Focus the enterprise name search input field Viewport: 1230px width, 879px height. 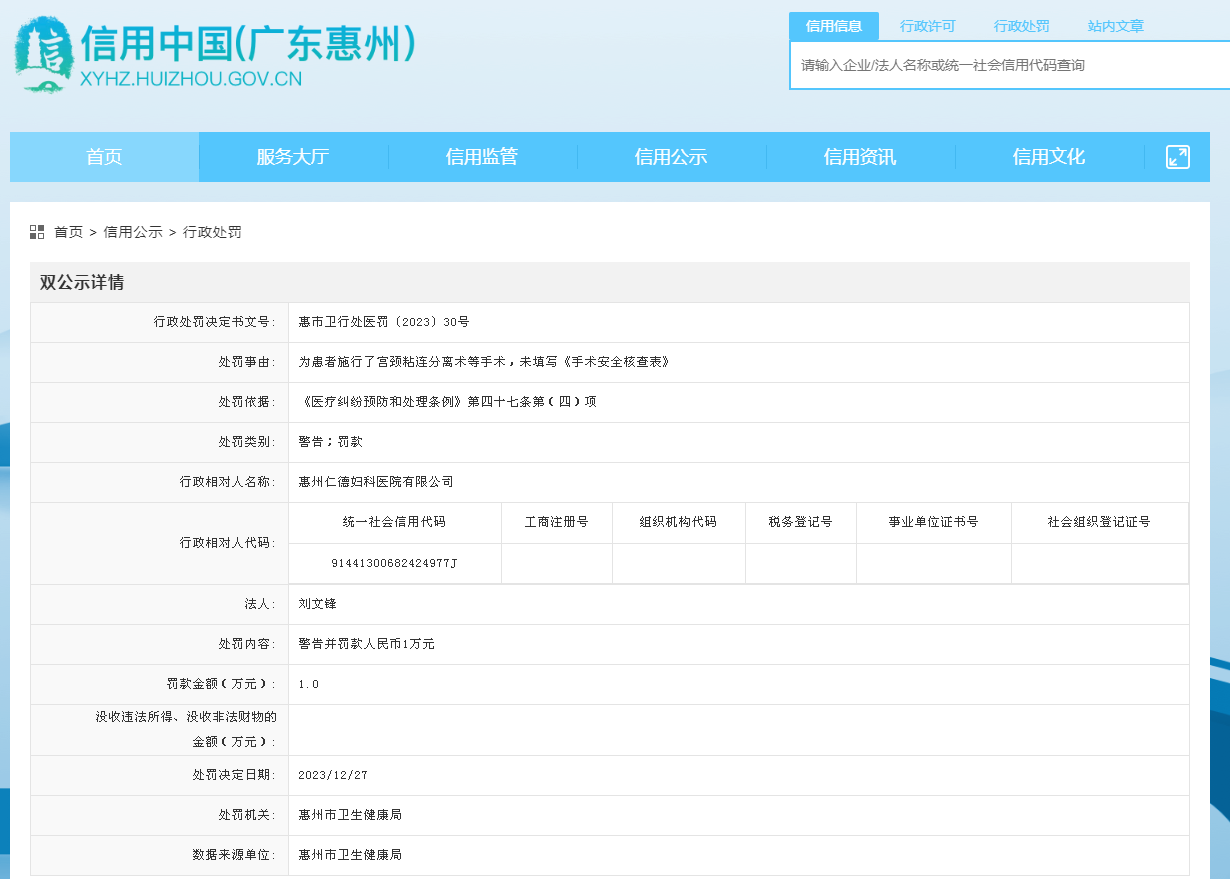1010,65
